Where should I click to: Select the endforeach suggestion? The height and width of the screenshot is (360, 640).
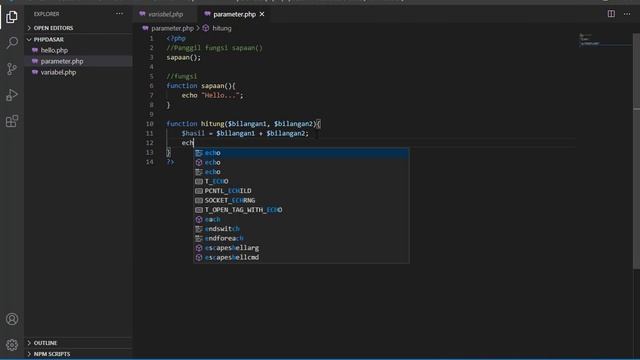pos(301,238)
